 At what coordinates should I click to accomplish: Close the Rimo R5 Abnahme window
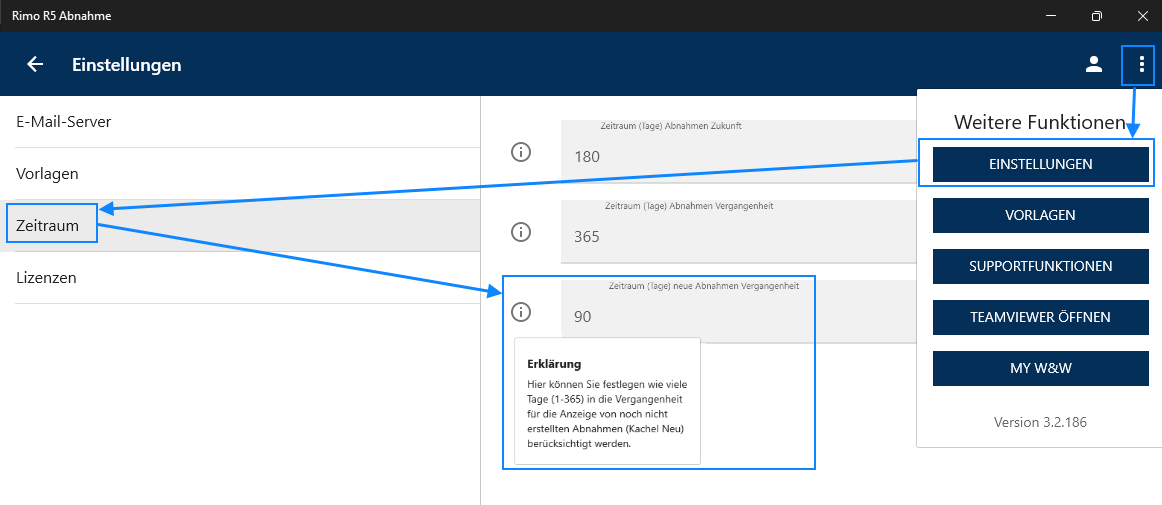[x=1141, y=16]
